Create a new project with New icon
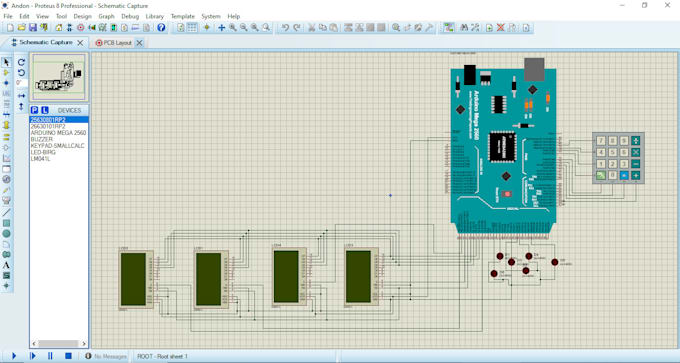This screenshot has height=363, width=680. pos(10,28)
